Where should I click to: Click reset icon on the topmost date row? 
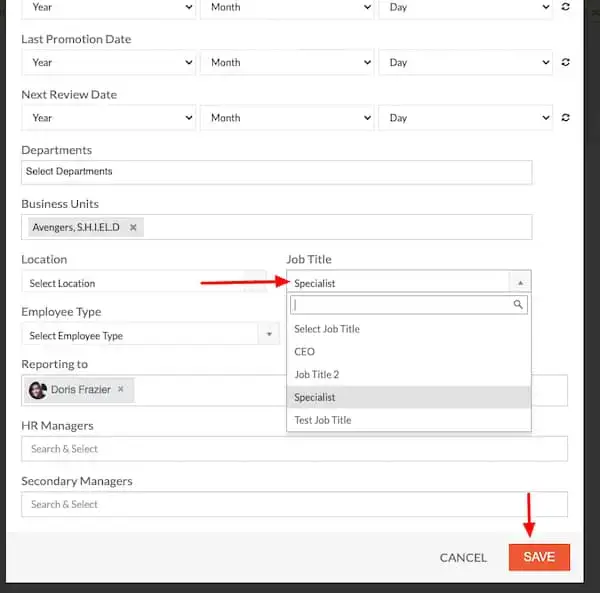[566, 7]
